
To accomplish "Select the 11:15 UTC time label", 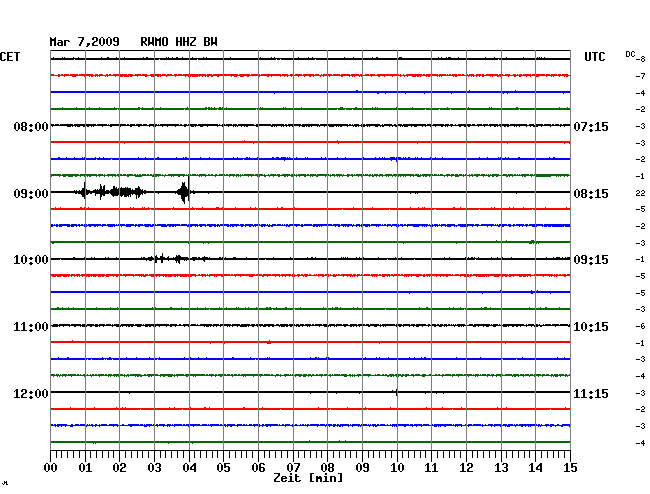I will 591,393.
